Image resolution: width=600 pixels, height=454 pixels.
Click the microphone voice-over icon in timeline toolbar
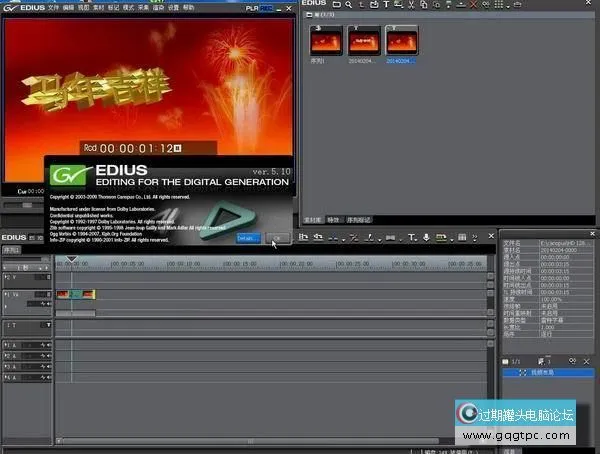click(426, 238)
